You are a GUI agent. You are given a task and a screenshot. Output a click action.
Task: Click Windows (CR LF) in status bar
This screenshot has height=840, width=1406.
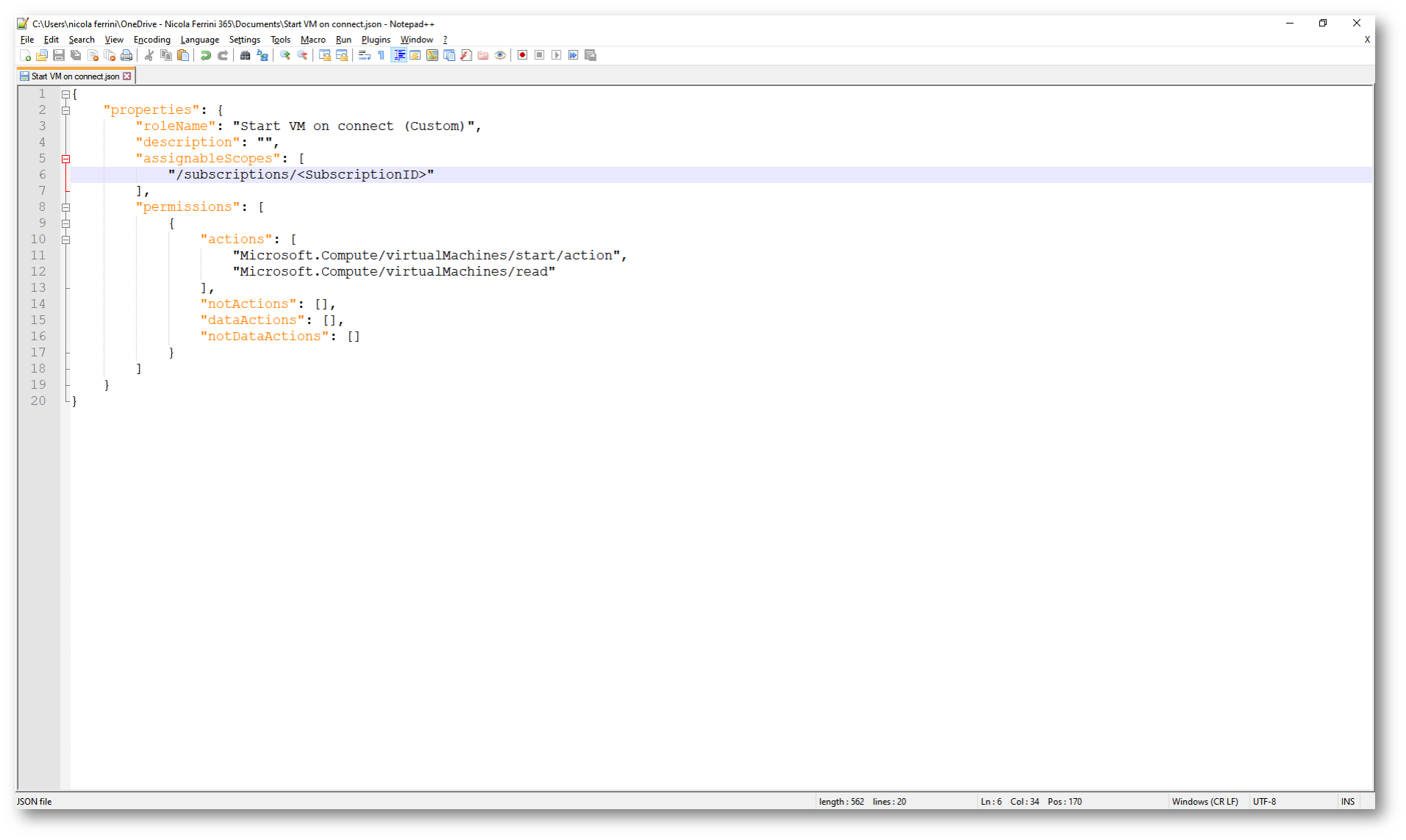1205,802
